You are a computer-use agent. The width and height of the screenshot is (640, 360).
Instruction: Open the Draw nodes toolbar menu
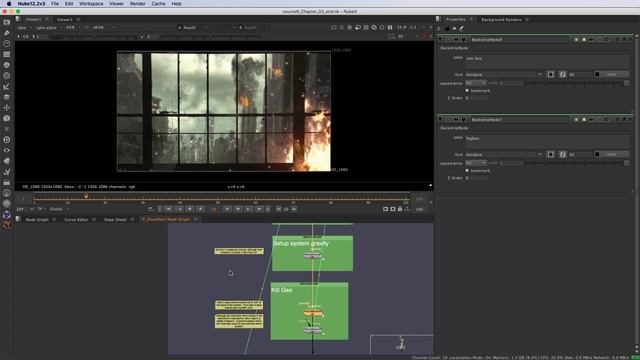point(7,33)
